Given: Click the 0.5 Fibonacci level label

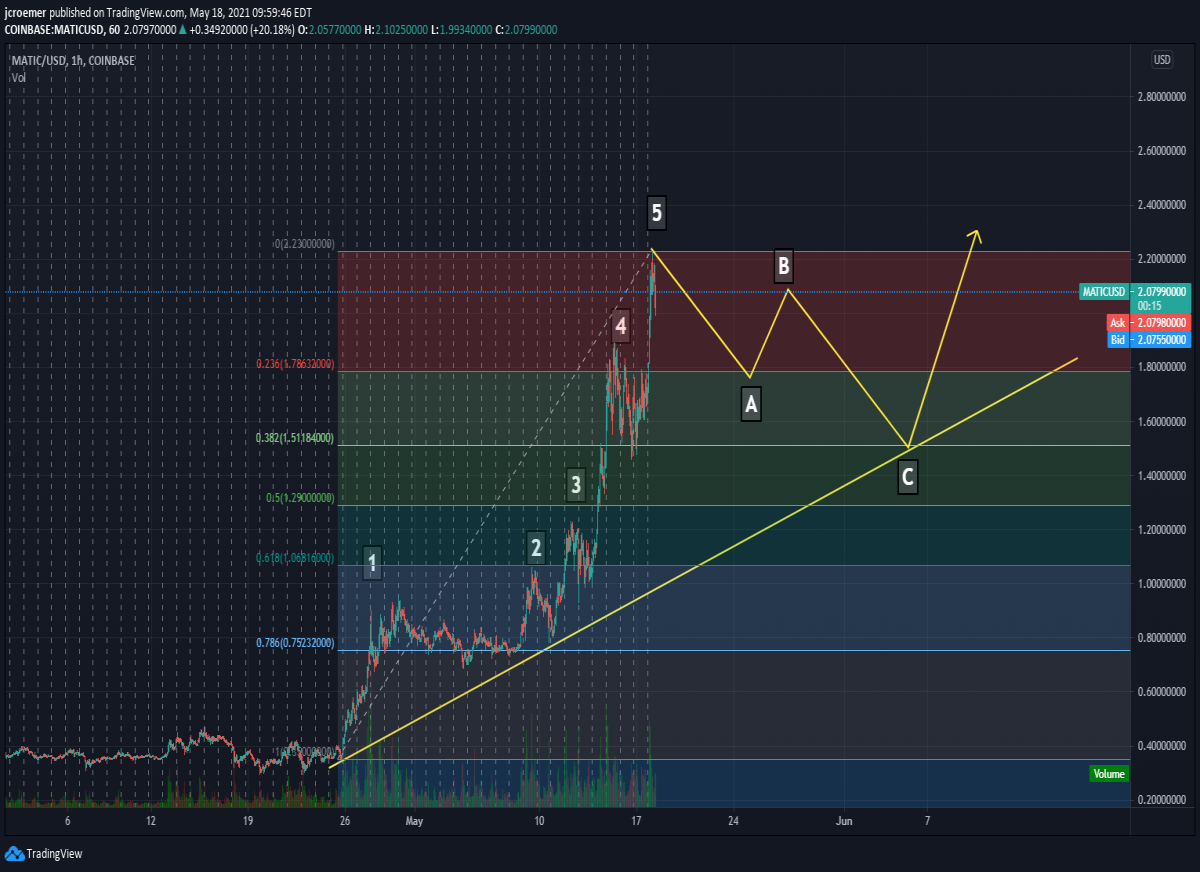Looking at the screenshot, I should coord(301,498).
